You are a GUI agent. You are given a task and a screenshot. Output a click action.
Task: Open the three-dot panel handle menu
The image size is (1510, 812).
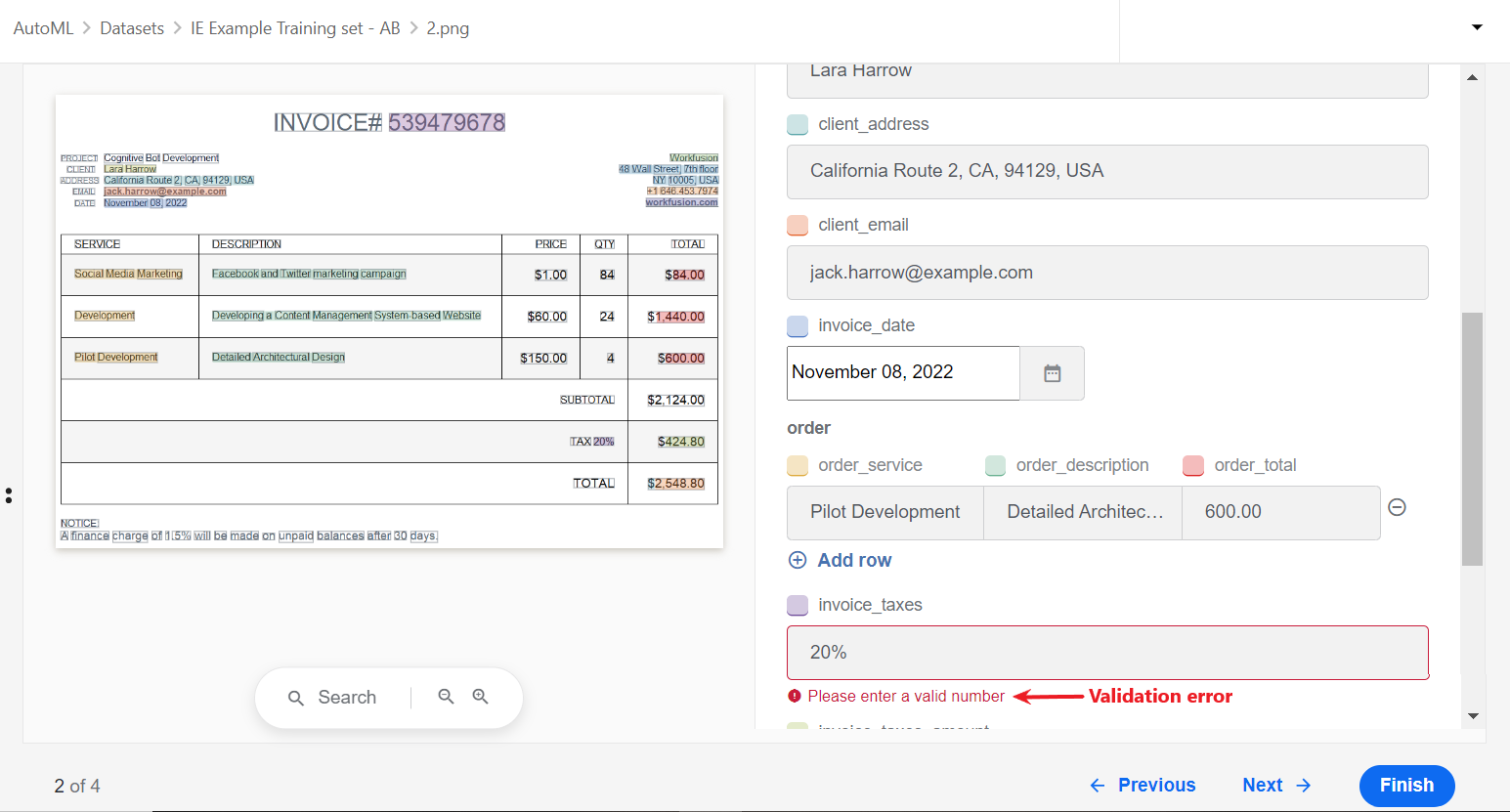[x=9, y=495]
